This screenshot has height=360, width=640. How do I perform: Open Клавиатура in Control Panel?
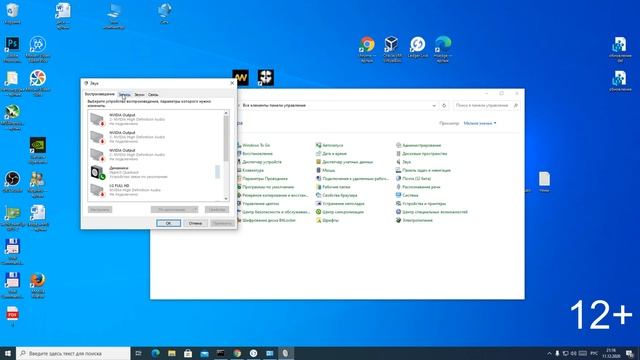click(x=253, y=170)
